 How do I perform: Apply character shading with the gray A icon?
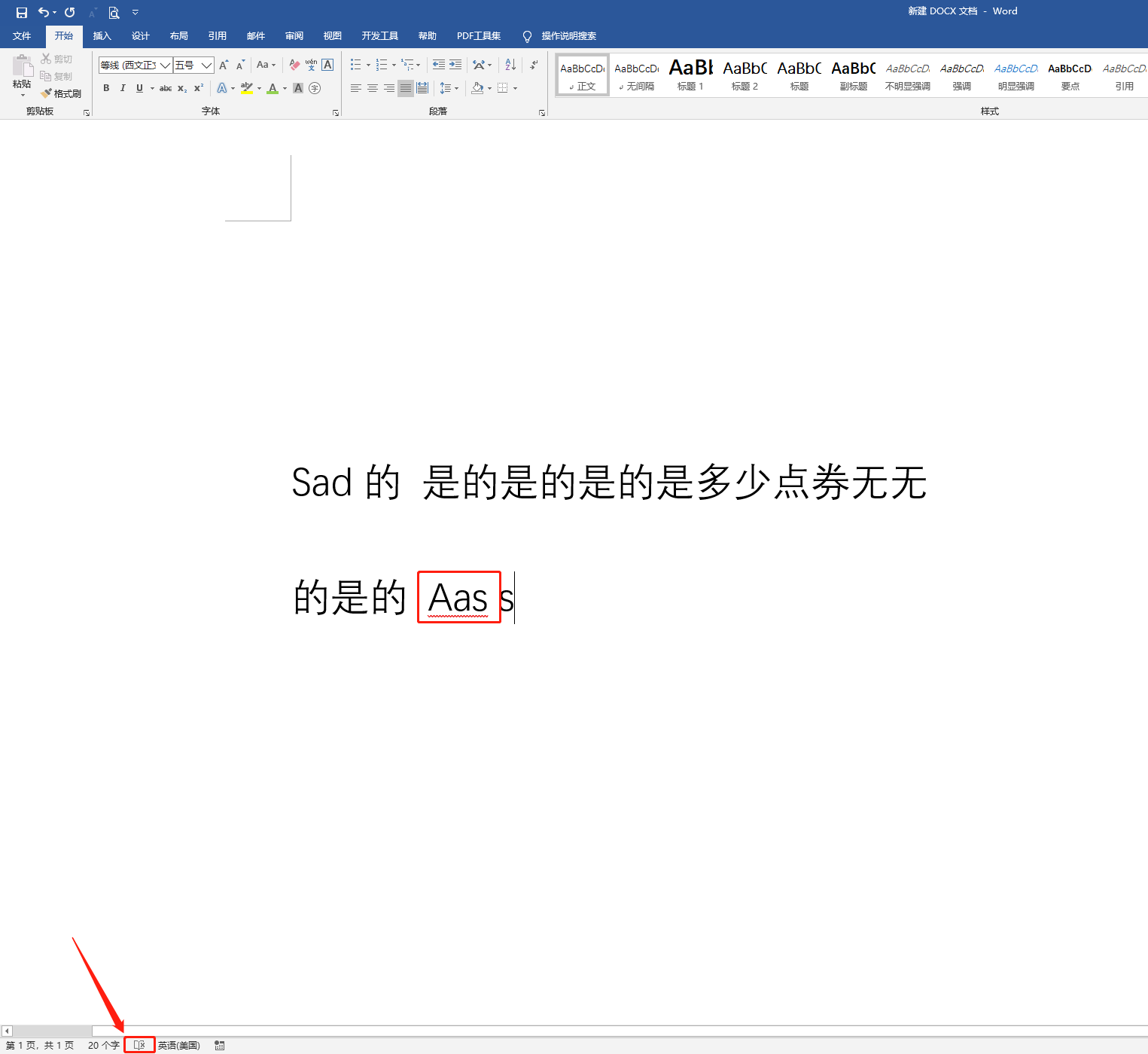coord(298,88)
